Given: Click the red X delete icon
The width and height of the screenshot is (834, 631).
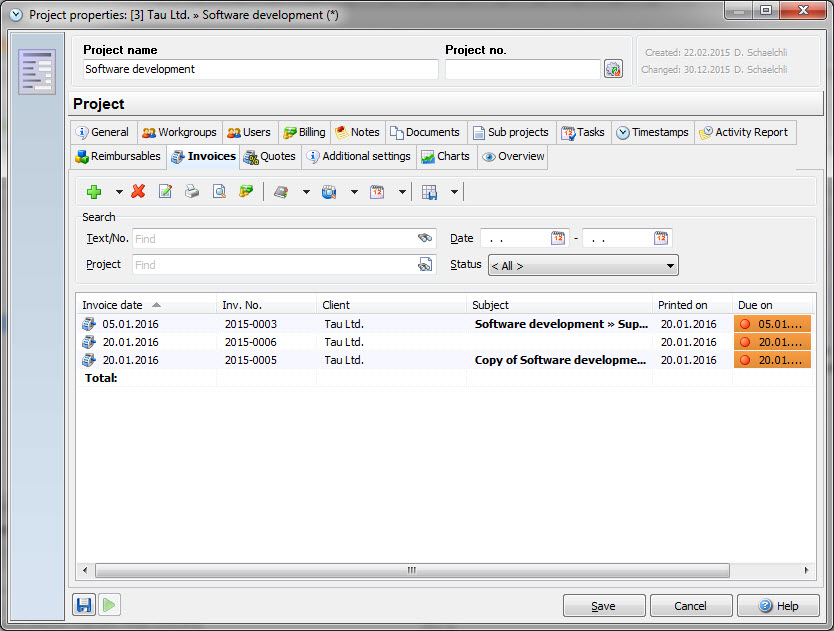Looking at the screenshot, I should click(x=138, y=192).
